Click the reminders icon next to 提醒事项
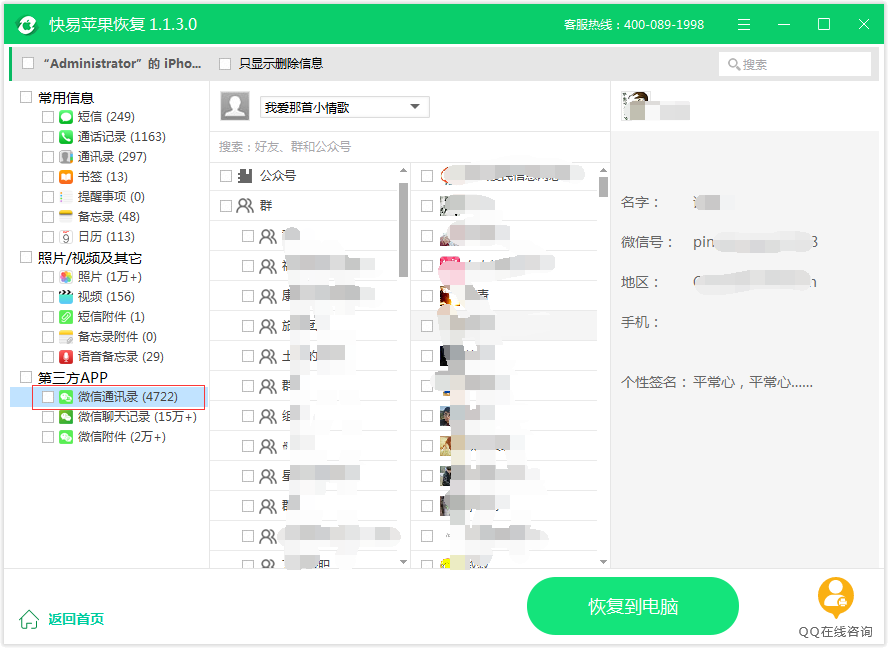888x648 pixels. pyautogui.click(x=66, y=197)
